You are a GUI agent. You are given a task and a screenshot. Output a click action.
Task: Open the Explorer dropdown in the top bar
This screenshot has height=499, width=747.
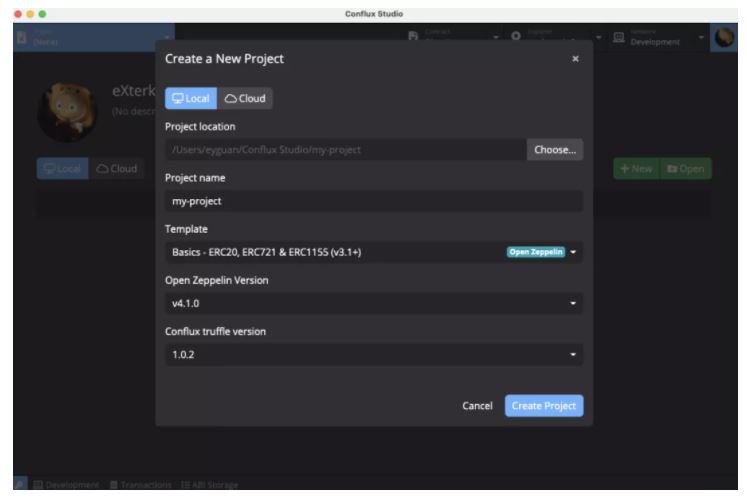click(556, 37)
